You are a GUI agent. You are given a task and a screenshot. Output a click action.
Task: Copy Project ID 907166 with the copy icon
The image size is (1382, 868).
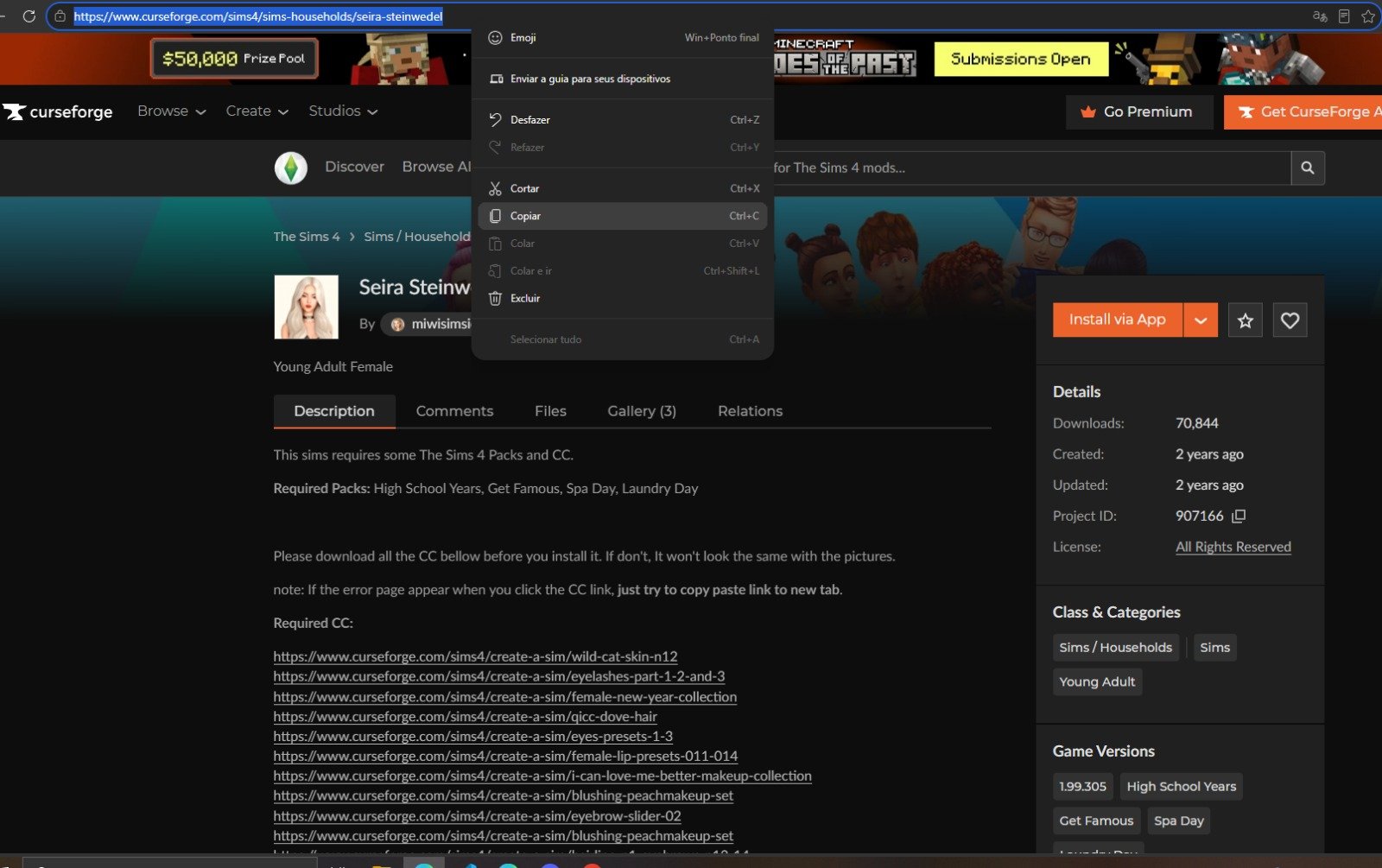pyautogui.click(x=1239, y=516)
